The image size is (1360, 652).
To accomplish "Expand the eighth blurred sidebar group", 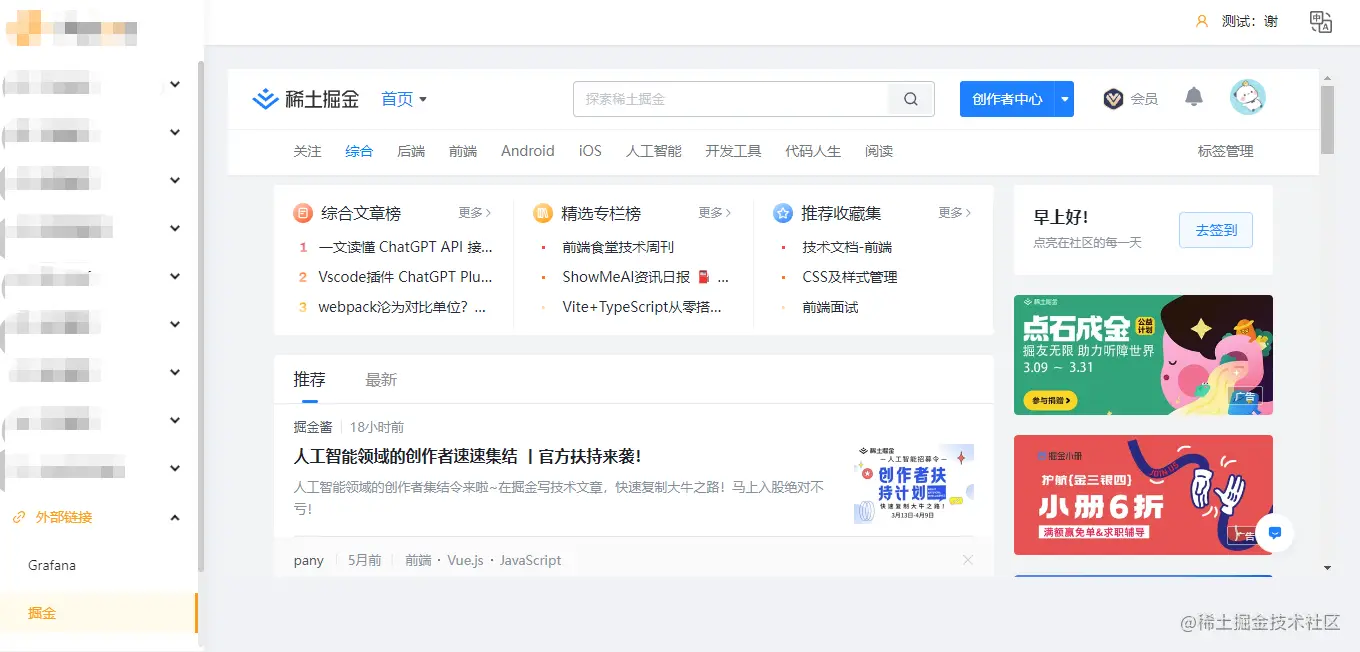I will point(175,421).
